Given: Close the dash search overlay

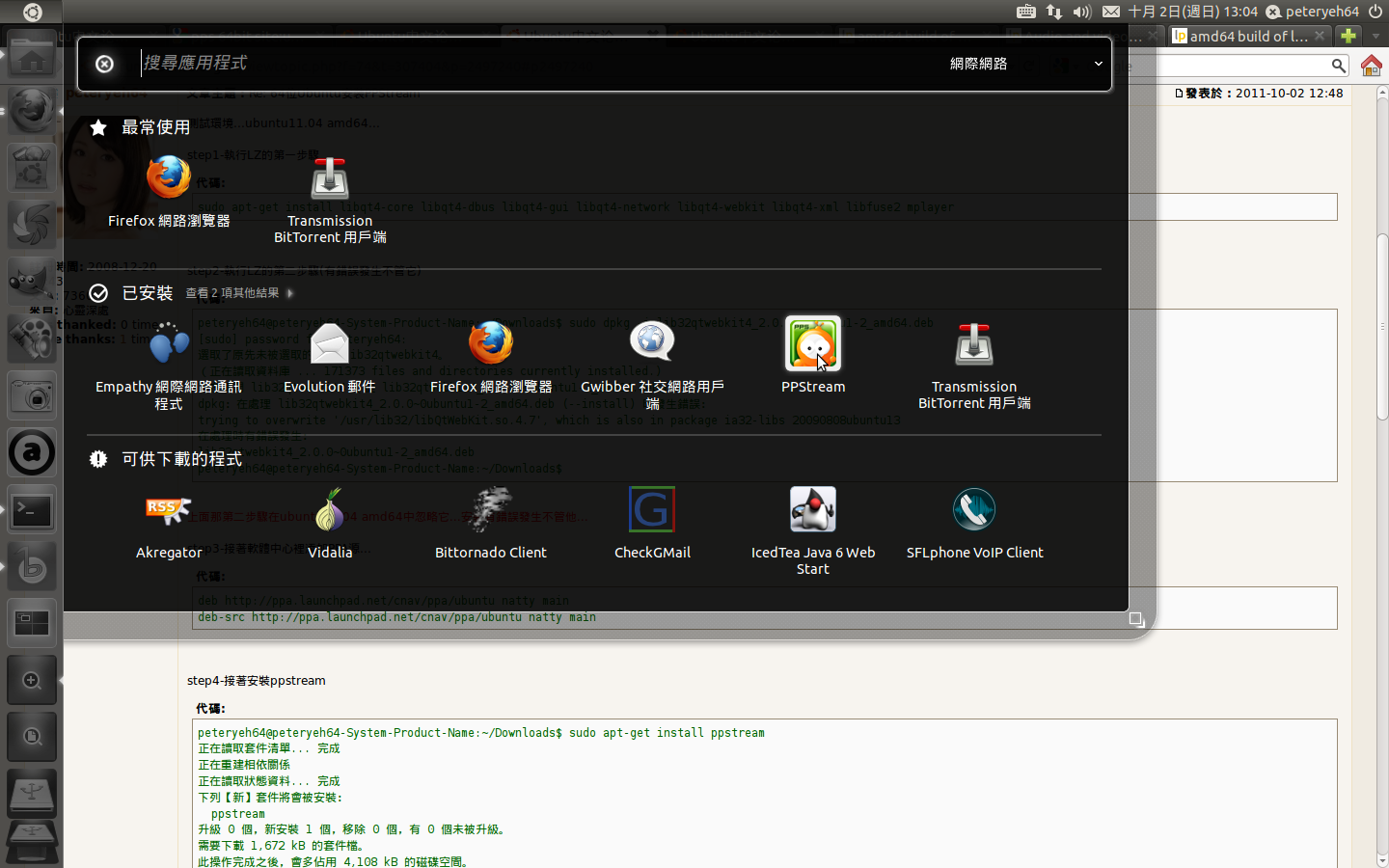Looking at the screenshot, I should [x=104, y=64].
